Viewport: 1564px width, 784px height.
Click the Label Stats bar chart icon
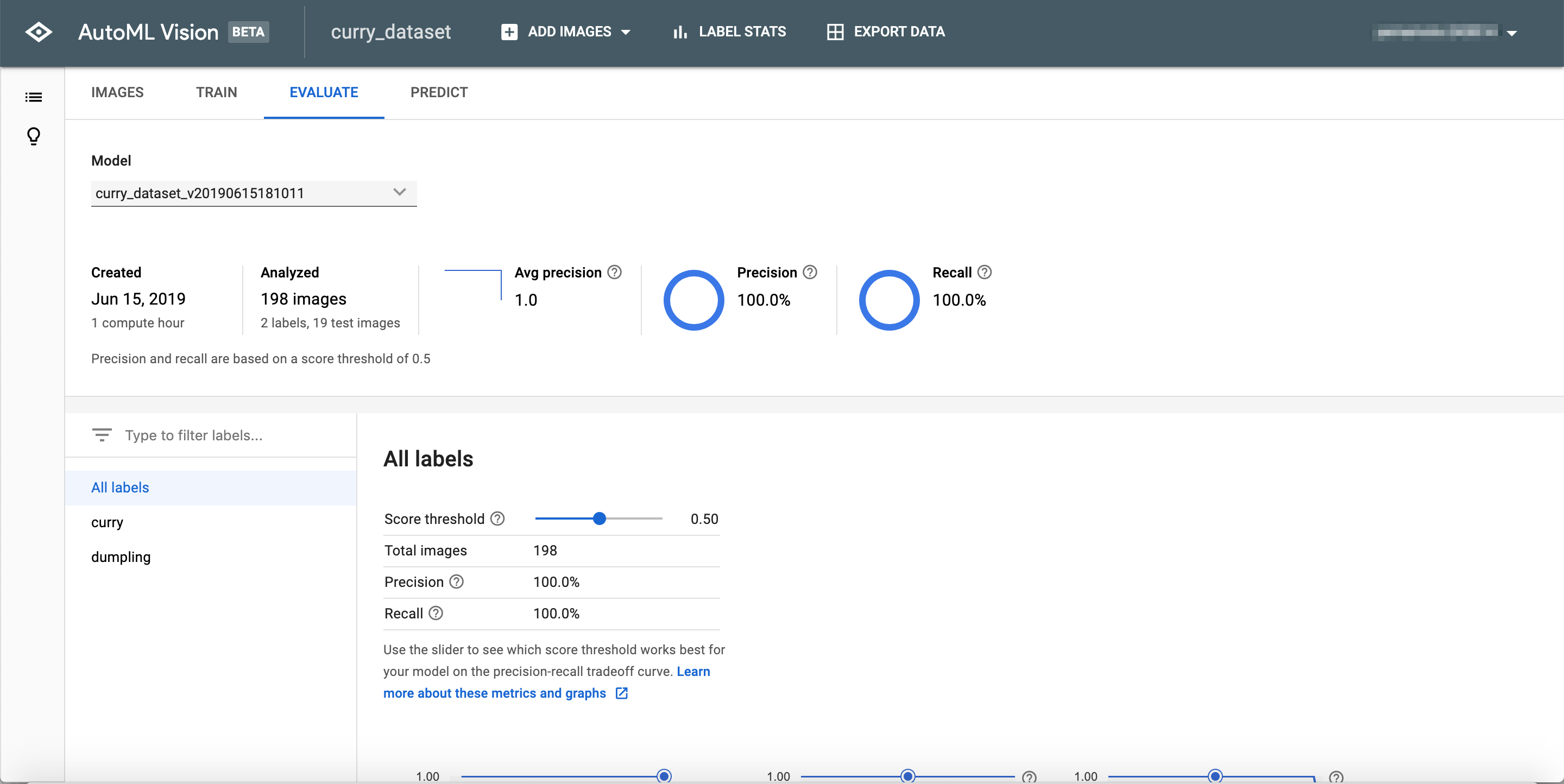(680, 31)
